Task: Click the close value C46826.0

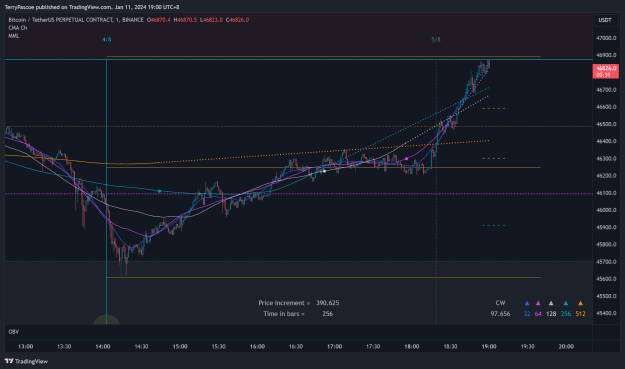Action: click(237, 20)
